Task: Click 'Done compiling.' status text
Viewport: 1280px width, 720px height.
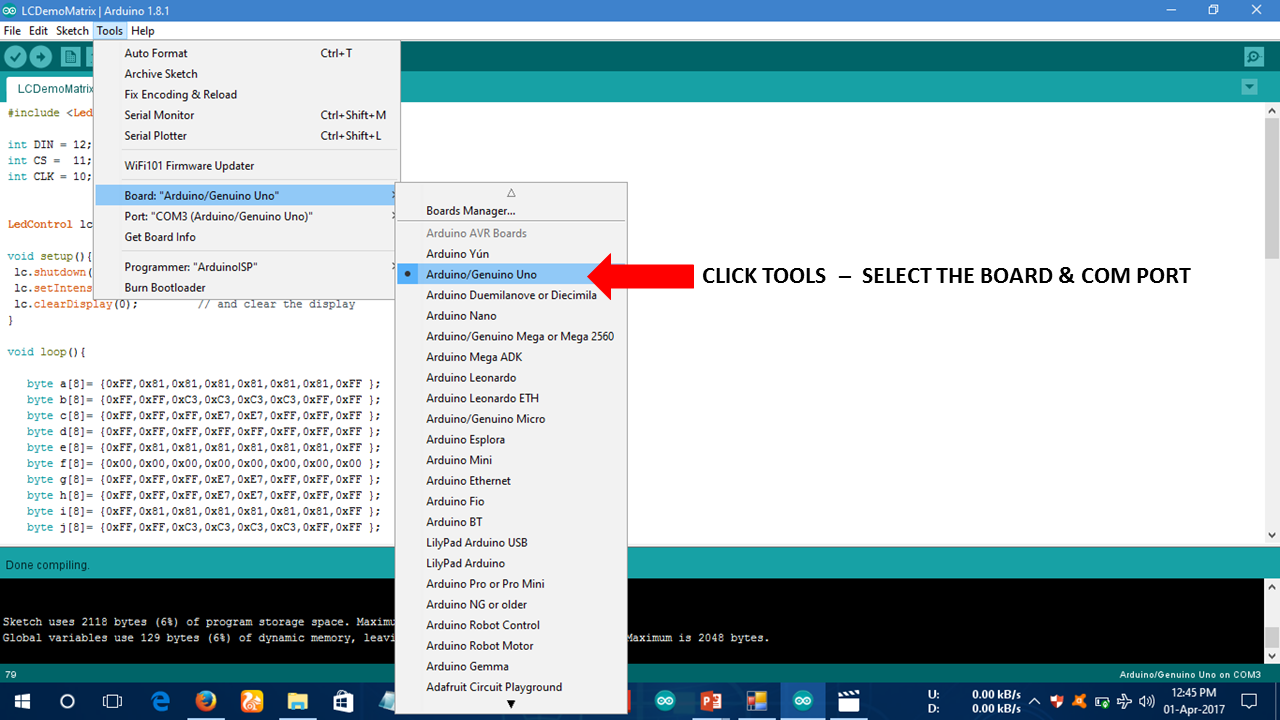Action: tap(48, 565)
